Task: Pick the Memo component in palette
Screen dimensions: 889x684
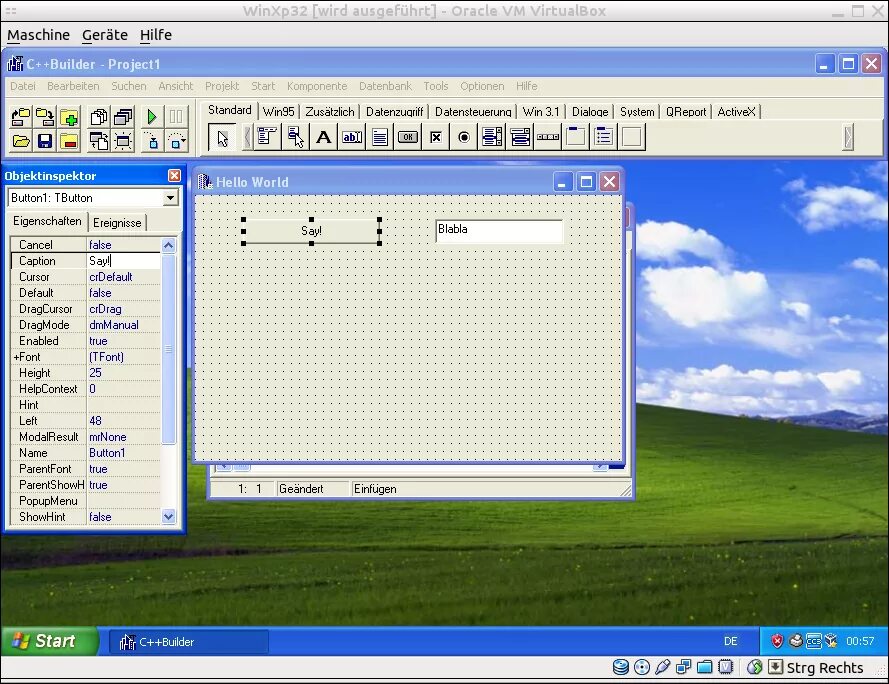Action: 380,137
